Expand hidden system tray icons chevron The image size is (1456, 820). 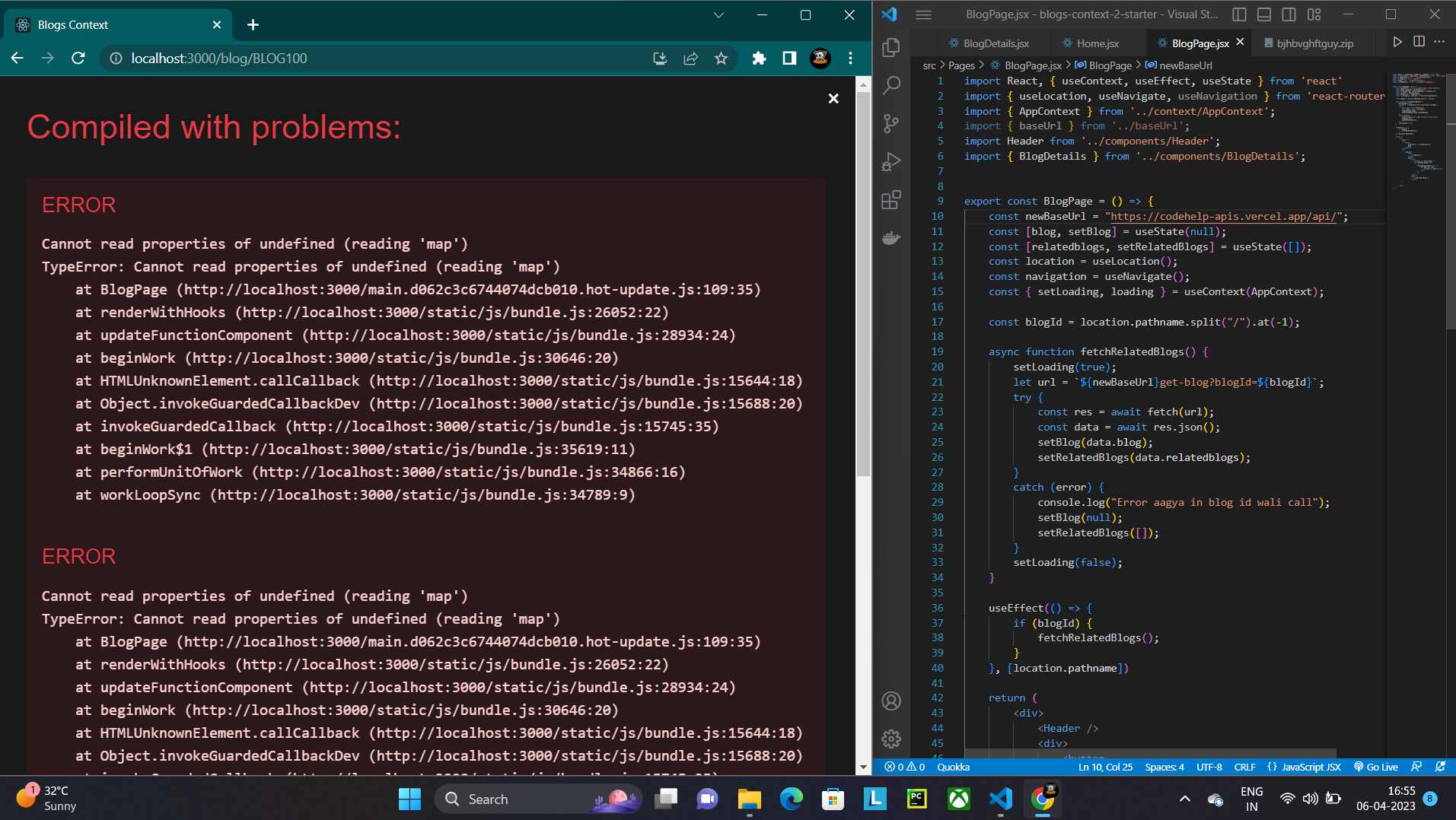pyautogui.click(x=1184, y=799)
